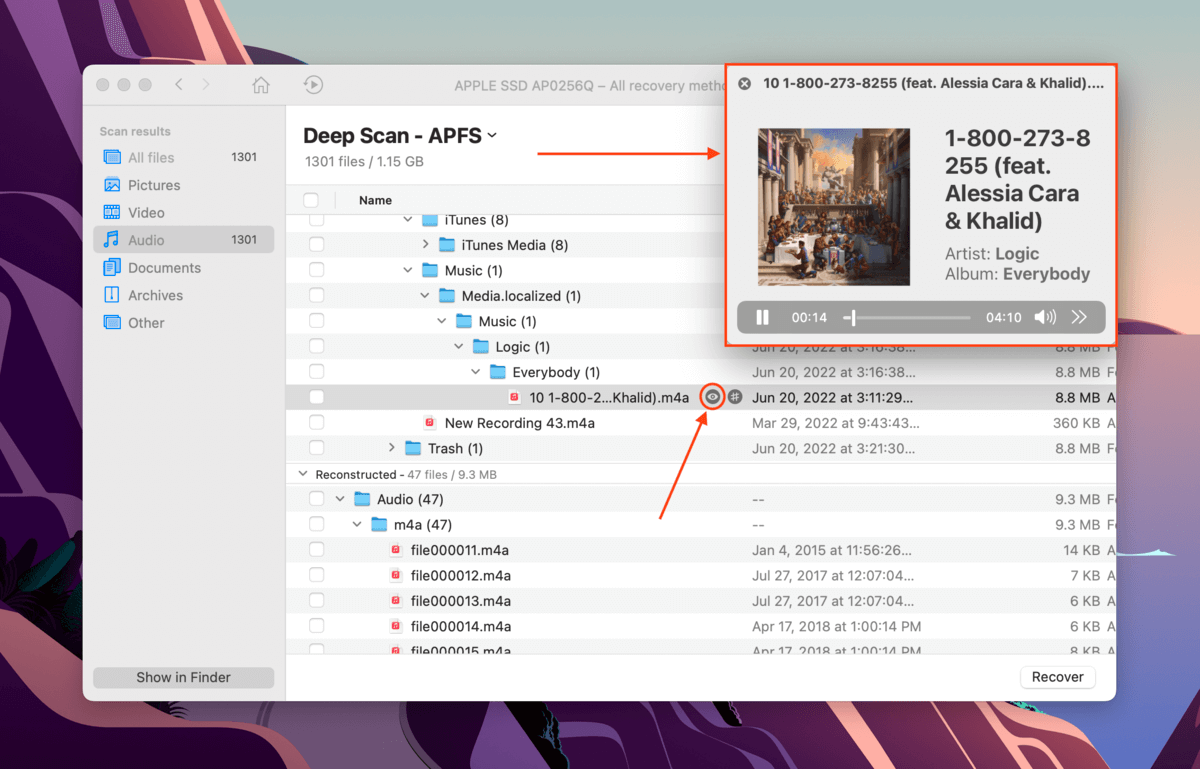Select Documents category in sidebar
1200x769 pixels.
click(x=184, y=268)
